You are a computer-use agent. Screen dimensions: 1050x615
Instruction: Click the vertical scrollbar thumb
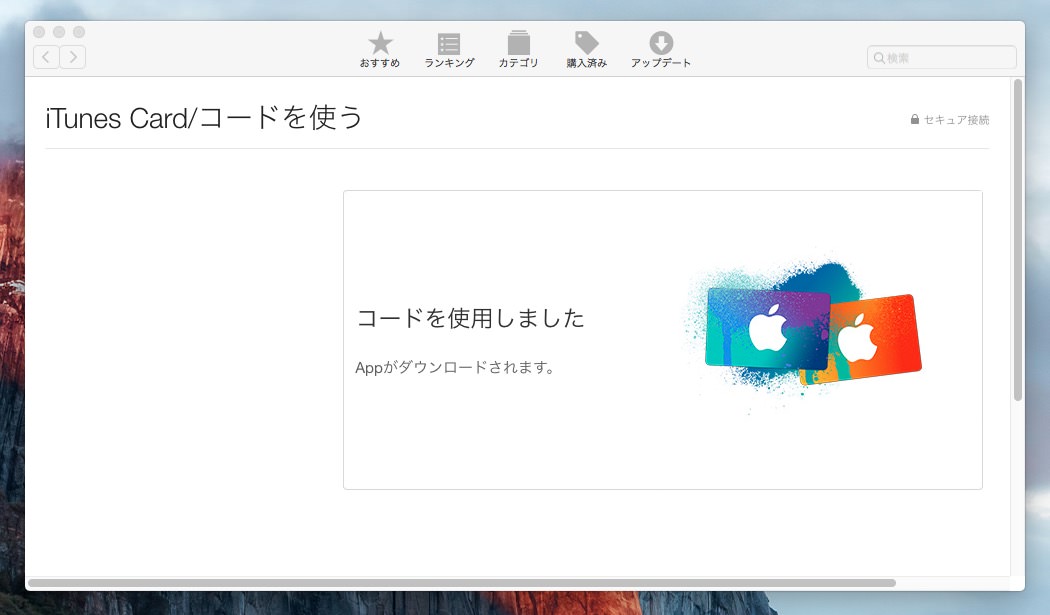(x=1018, y=240)
